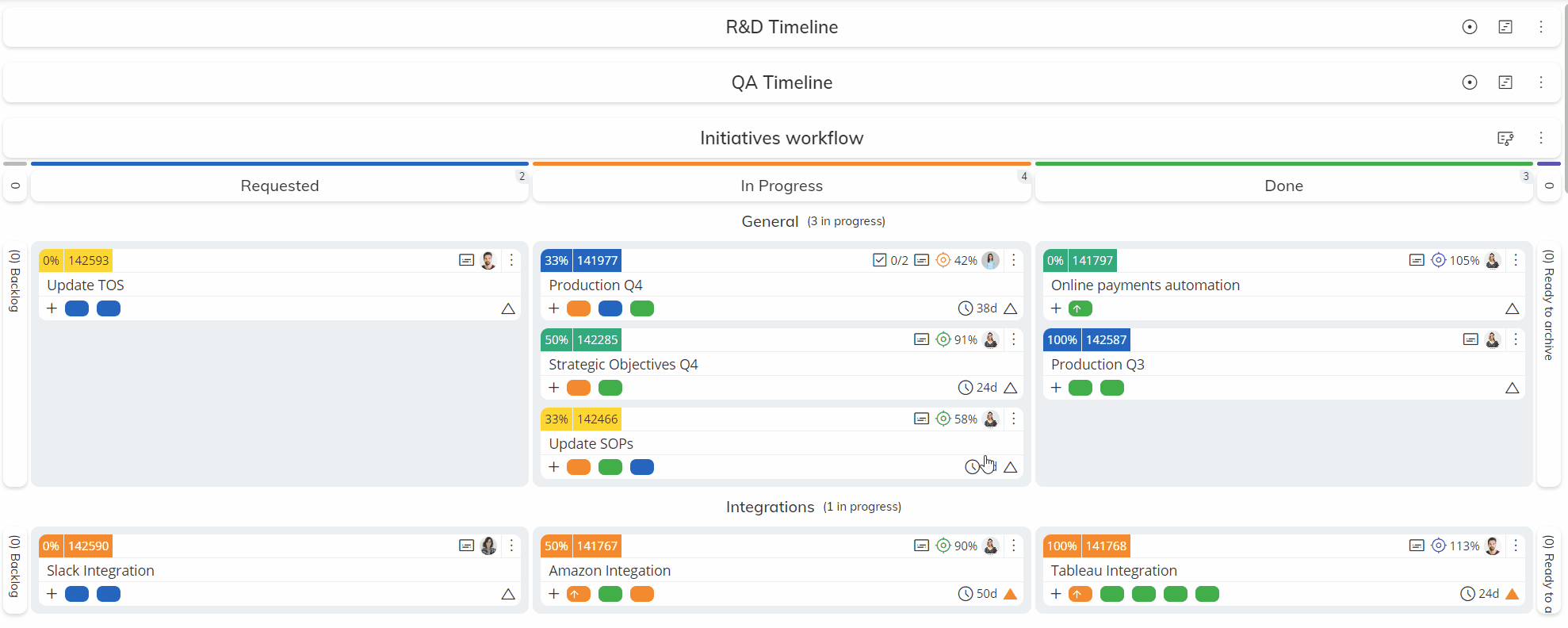
Task: Click the Amazon Integation 90% target icon
Action: pos(943,546)
